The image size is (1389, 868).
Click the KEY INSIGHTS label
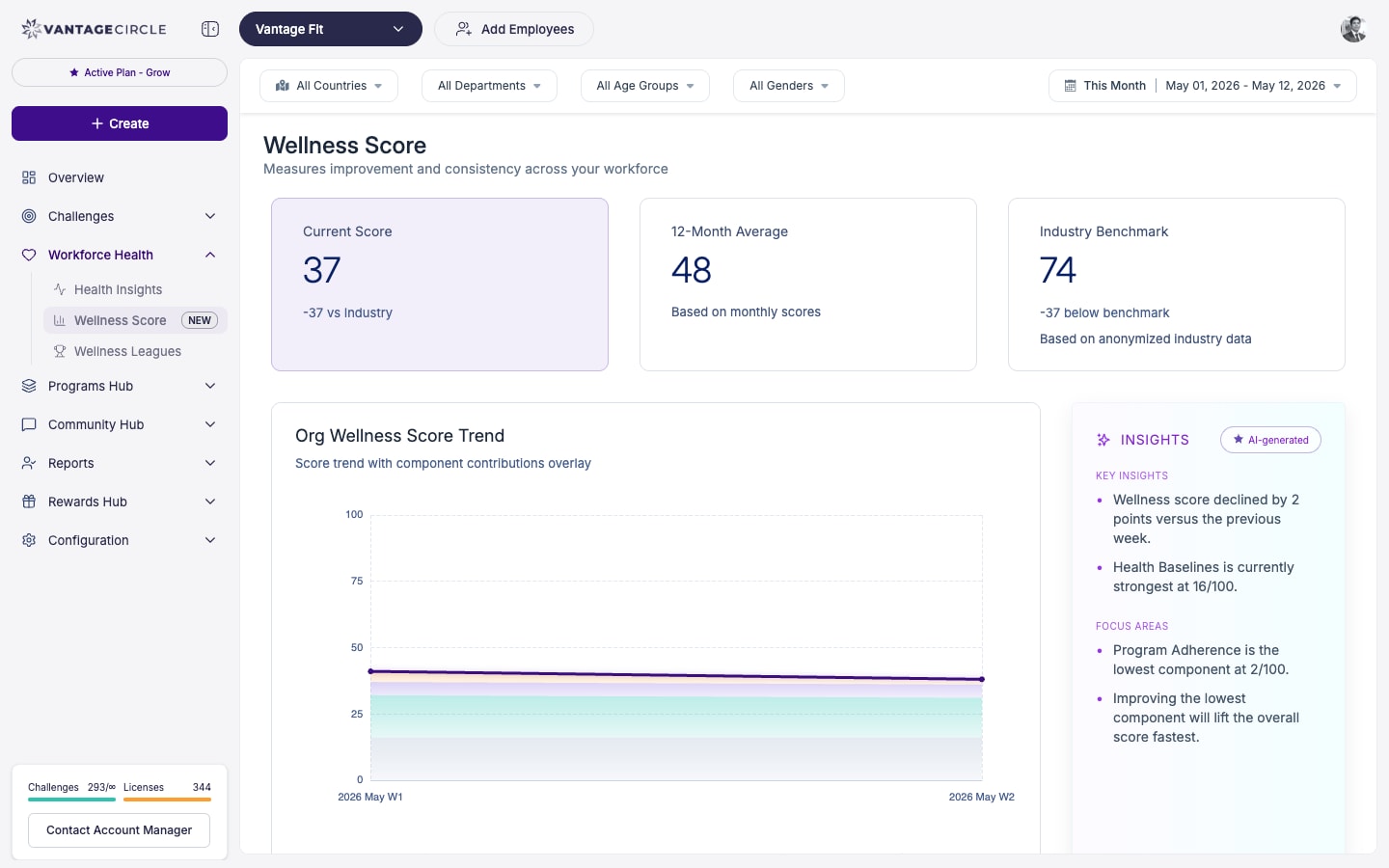click(1131, 475)
